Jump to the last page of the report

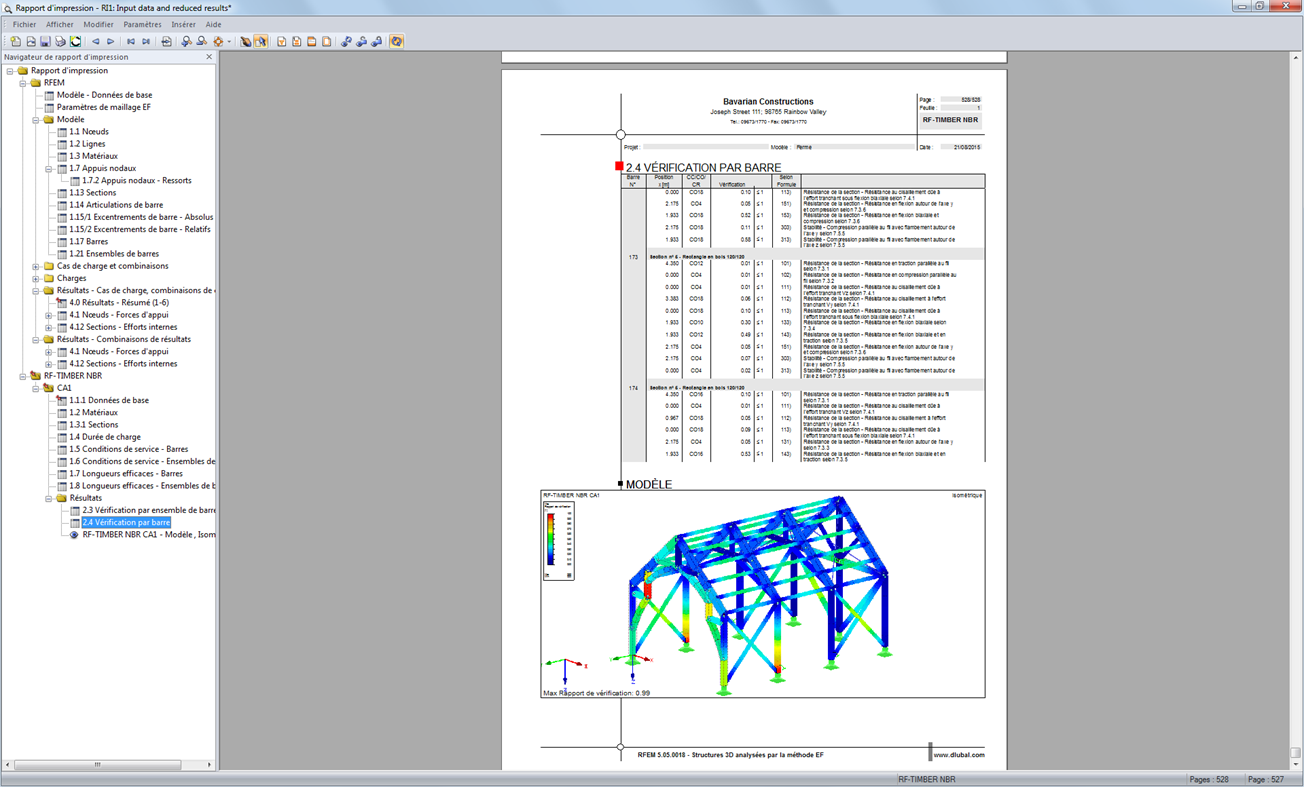pos(146,41)
